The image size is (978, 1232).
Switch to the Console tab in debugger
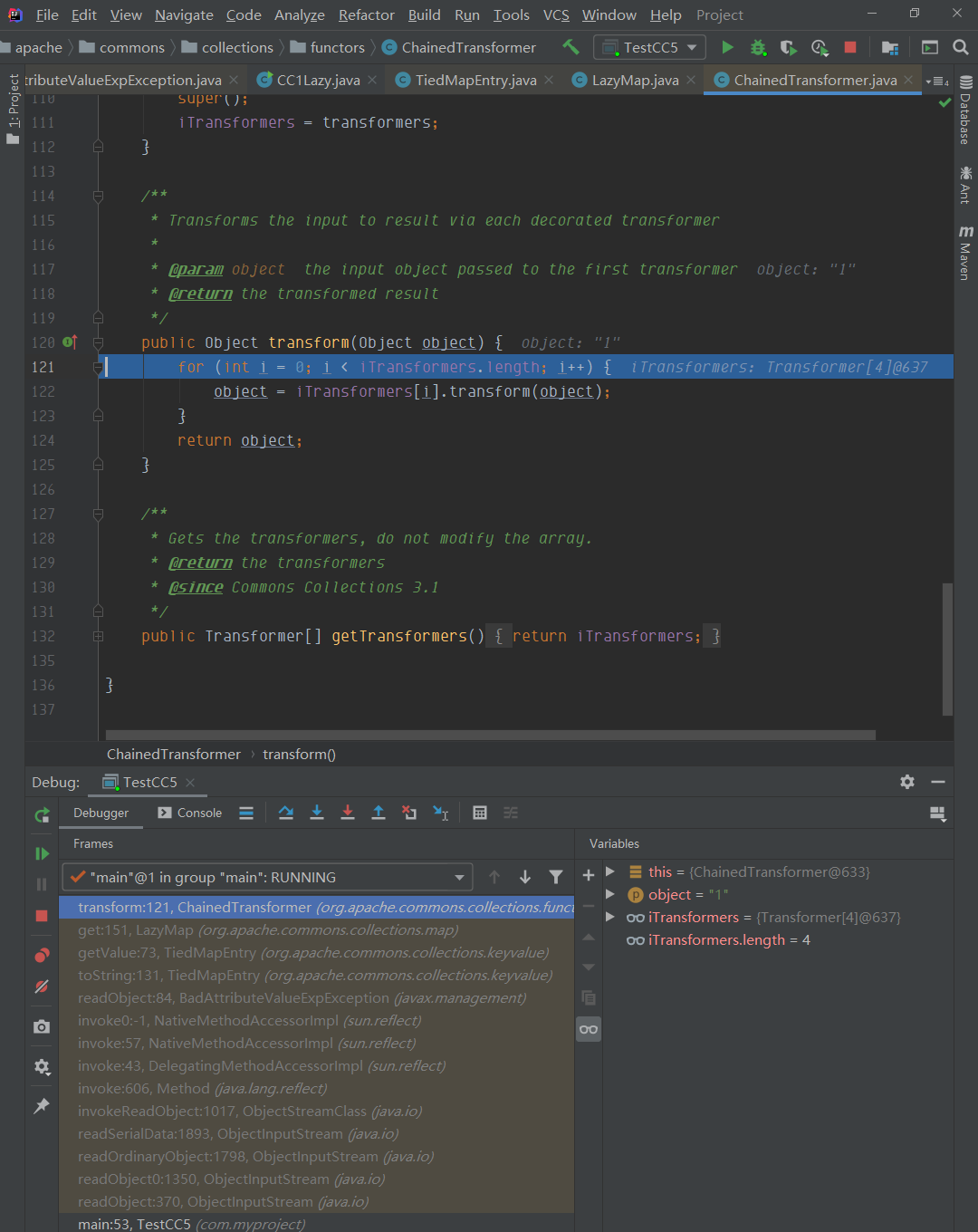189,813
